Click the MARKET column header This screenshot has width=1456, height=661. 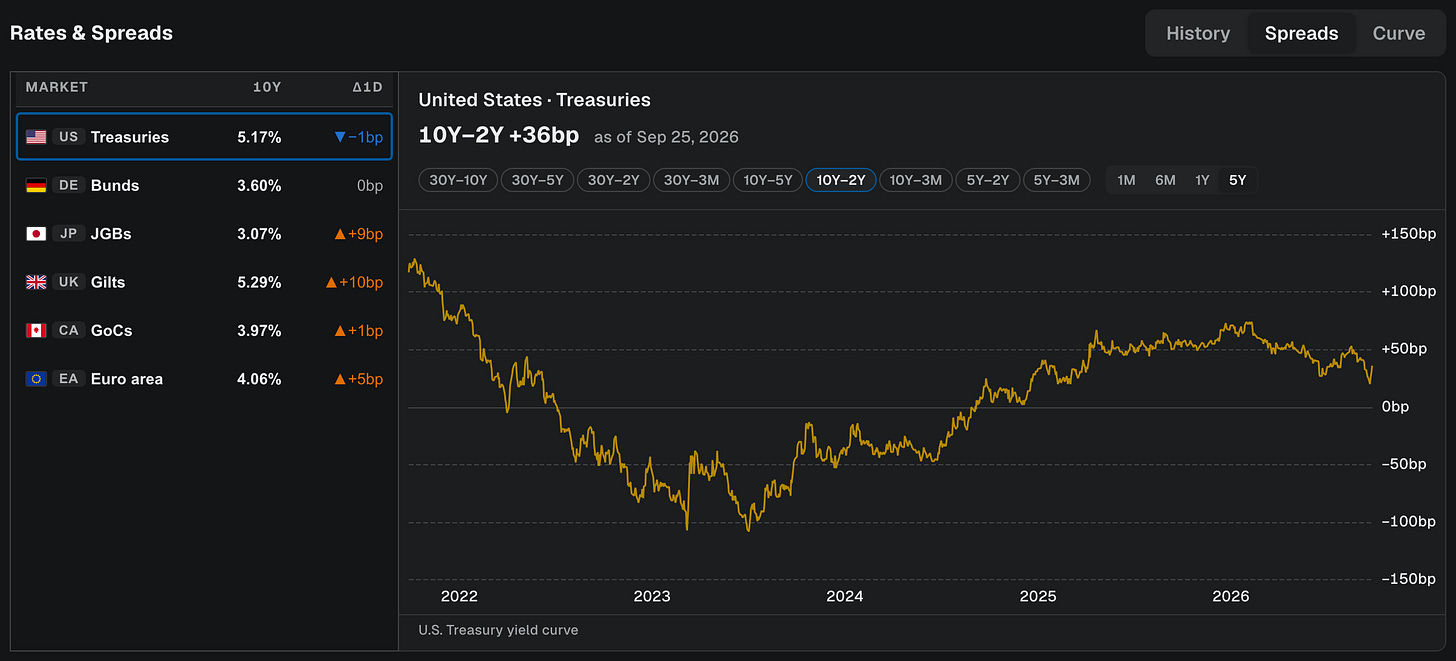pyautogui.click(x=57, y=87)
